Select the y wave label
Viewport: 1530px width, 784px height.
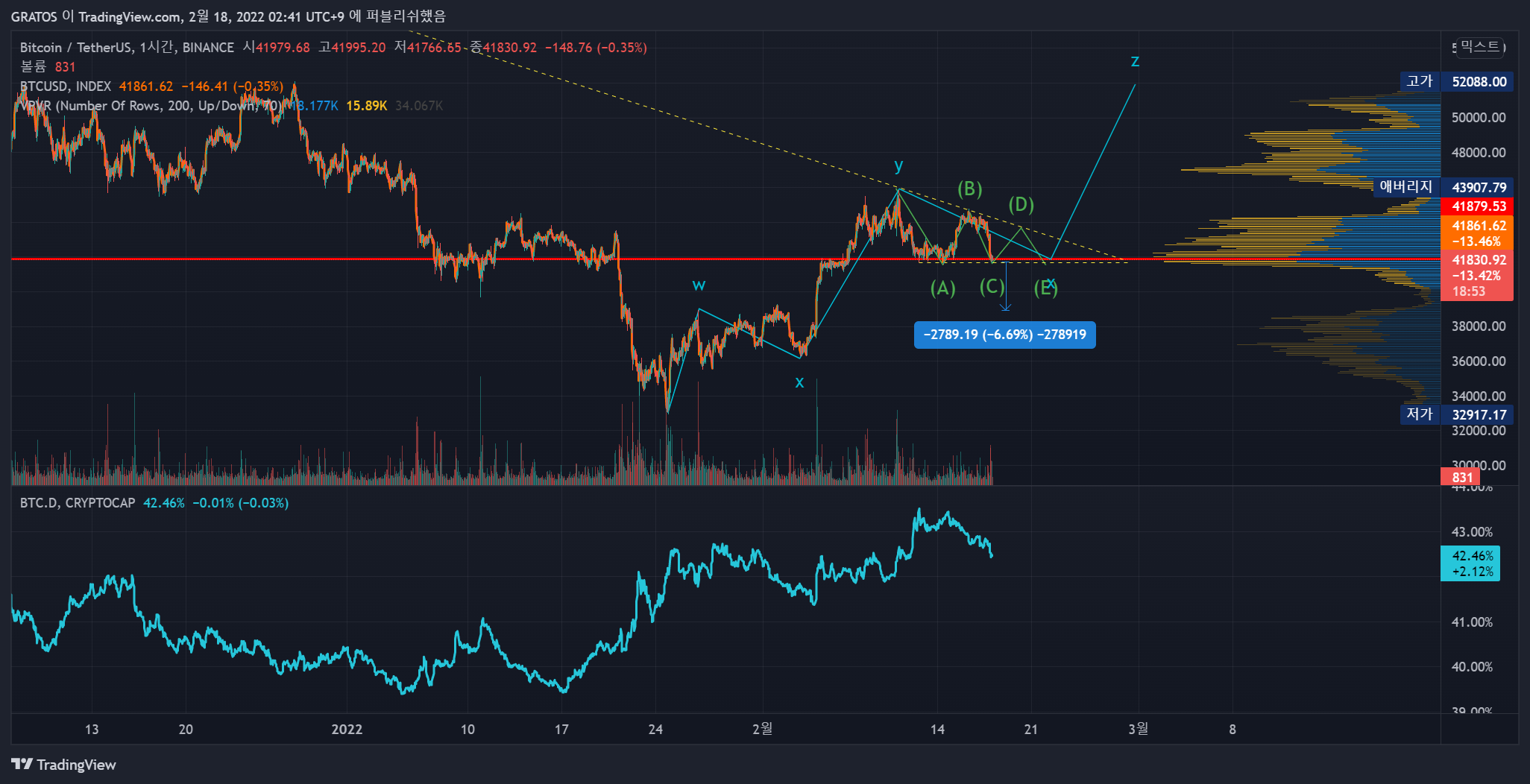pyautogui.click(x=898, y=165)
